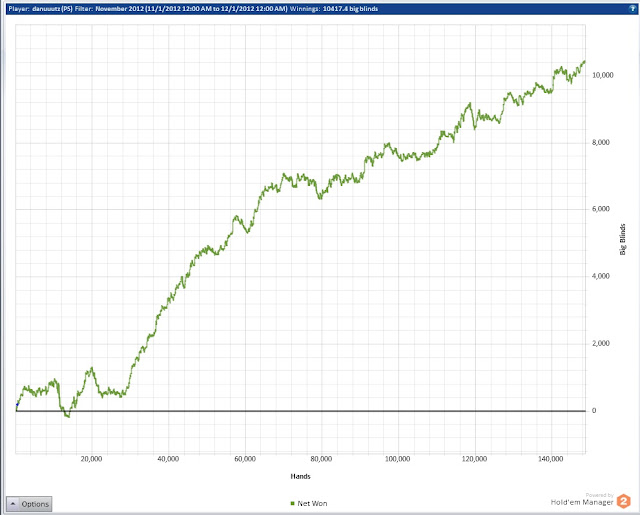
Task: Click the Player danuuutz (PS) header text
Action: point(40,9)
